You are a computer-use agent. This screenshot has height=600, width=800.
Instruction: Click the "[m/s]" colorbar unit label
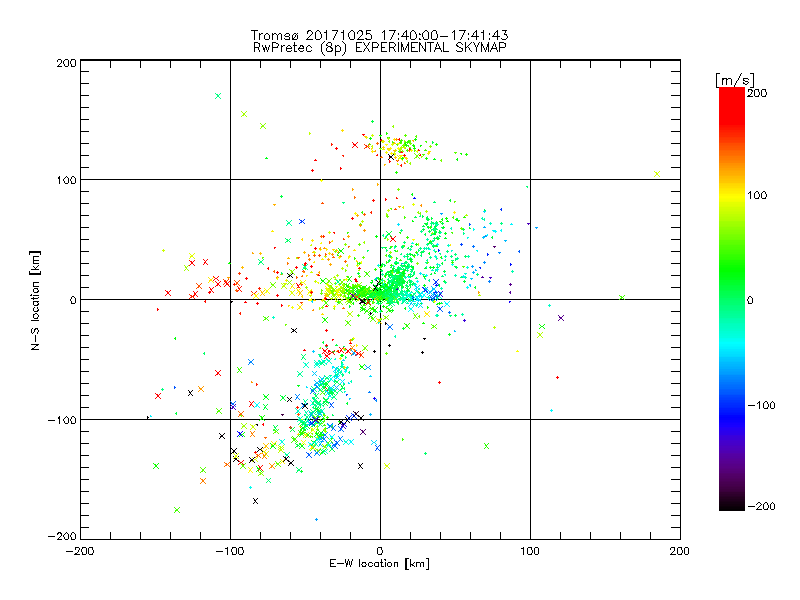734,80
